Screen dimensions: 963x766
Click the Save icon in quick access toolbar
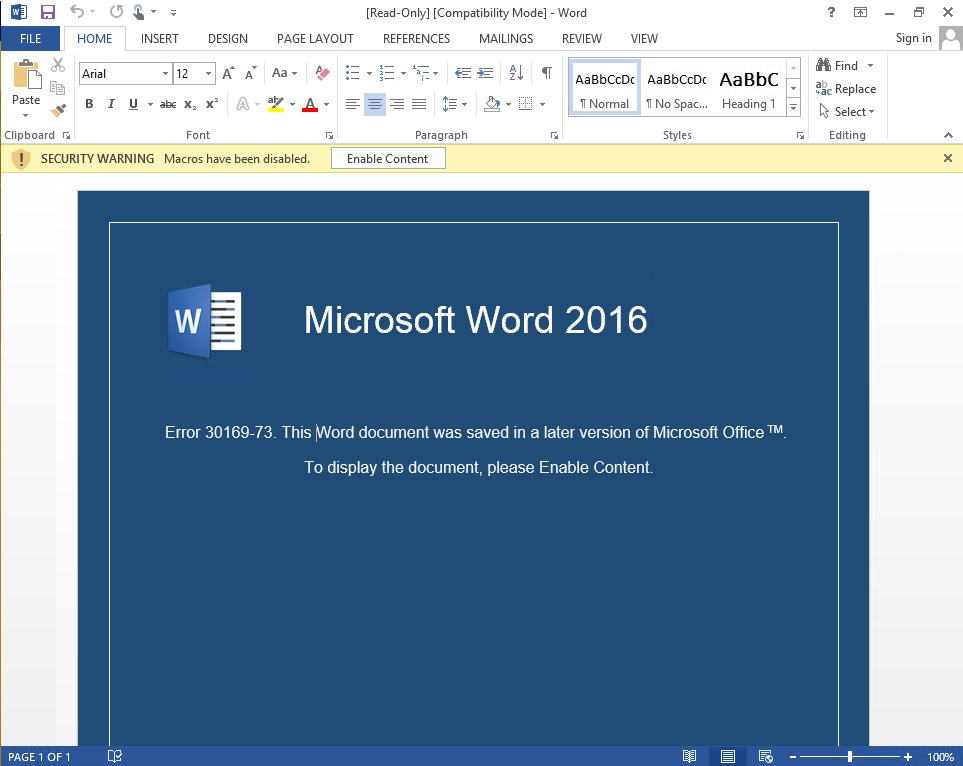[x=47, y=12]
